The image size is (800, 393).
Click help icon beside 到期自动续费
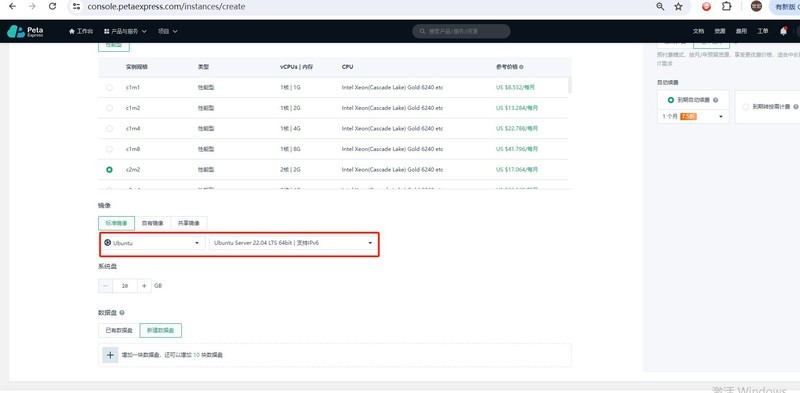pyautogui.click(x=715, y=101)
